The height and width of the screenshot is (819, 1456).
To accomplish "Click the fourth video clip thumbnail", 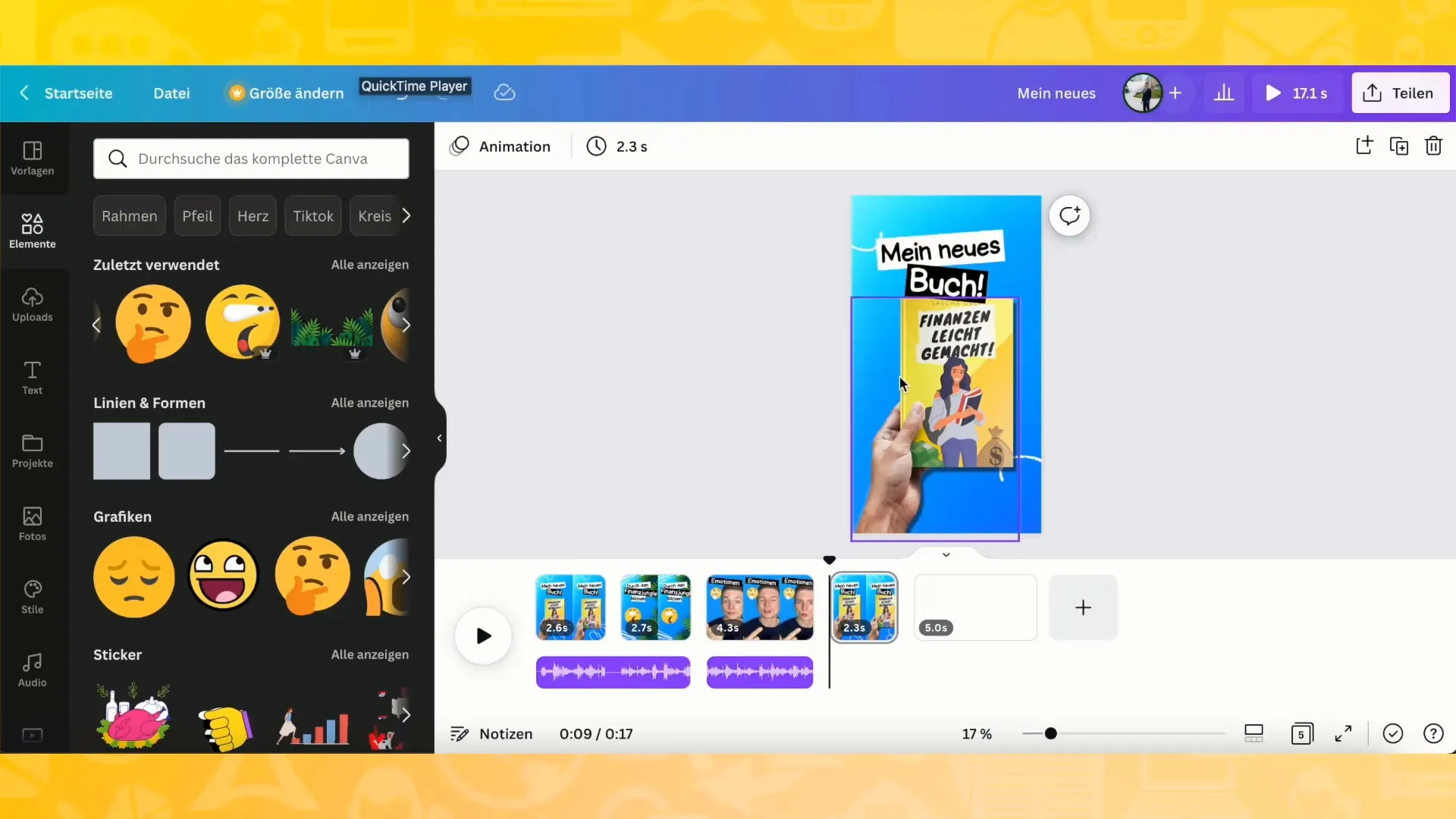I will point(864,607).
